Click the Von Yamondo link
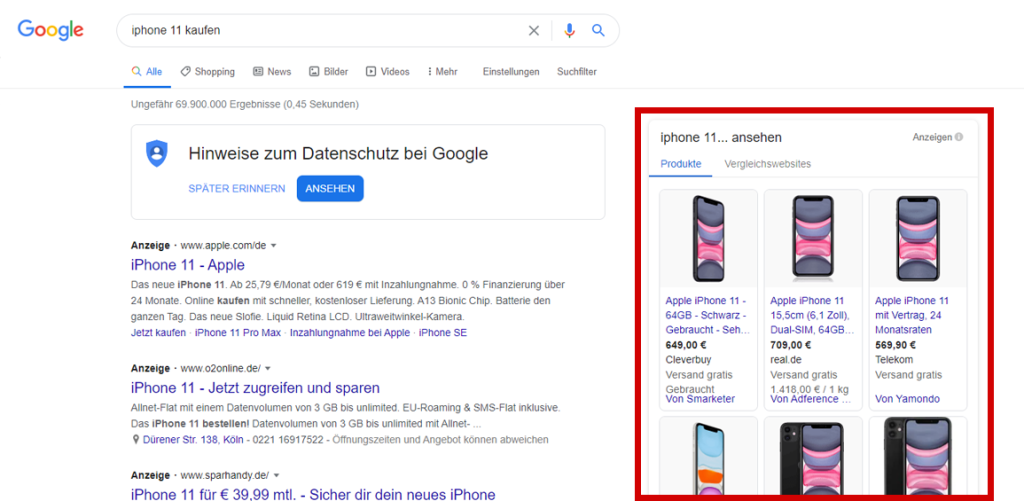This screenshot has width=1024, height=501. [x=907, y=399]
